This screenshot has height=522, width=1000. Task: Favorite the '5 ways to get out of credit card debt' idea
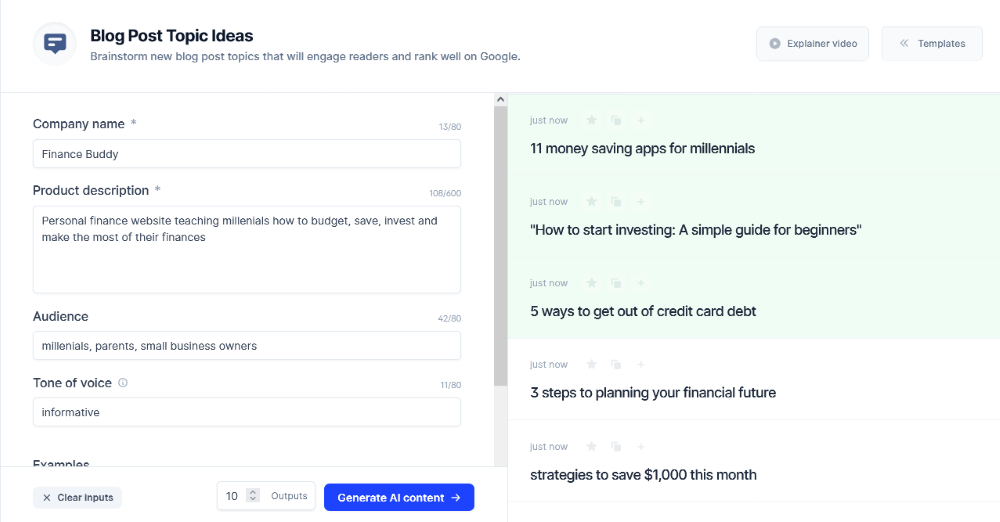point(592,283)
